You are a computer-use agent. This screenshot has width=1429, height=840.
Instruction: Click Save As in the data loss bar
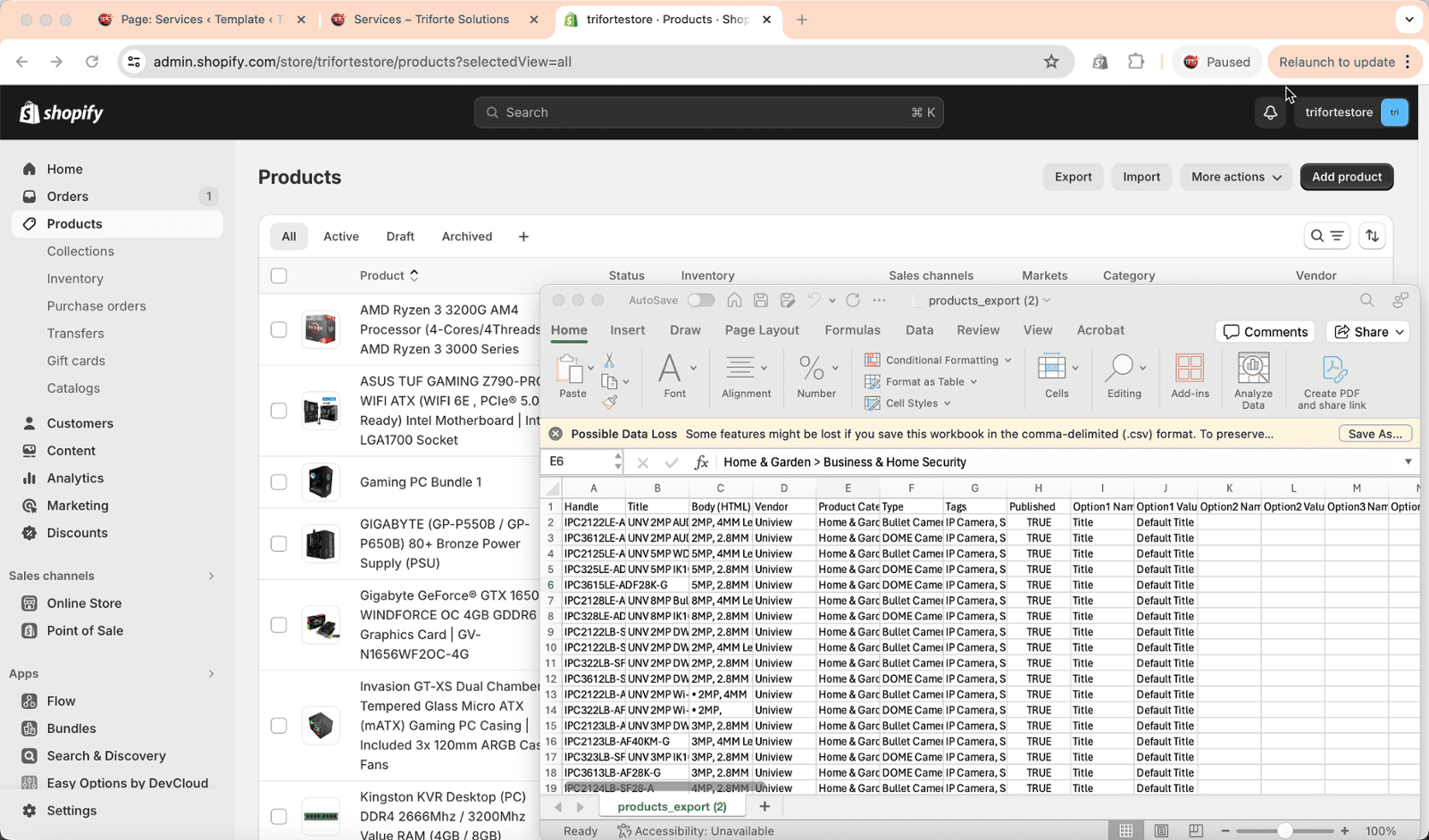tap(1375, 434)
